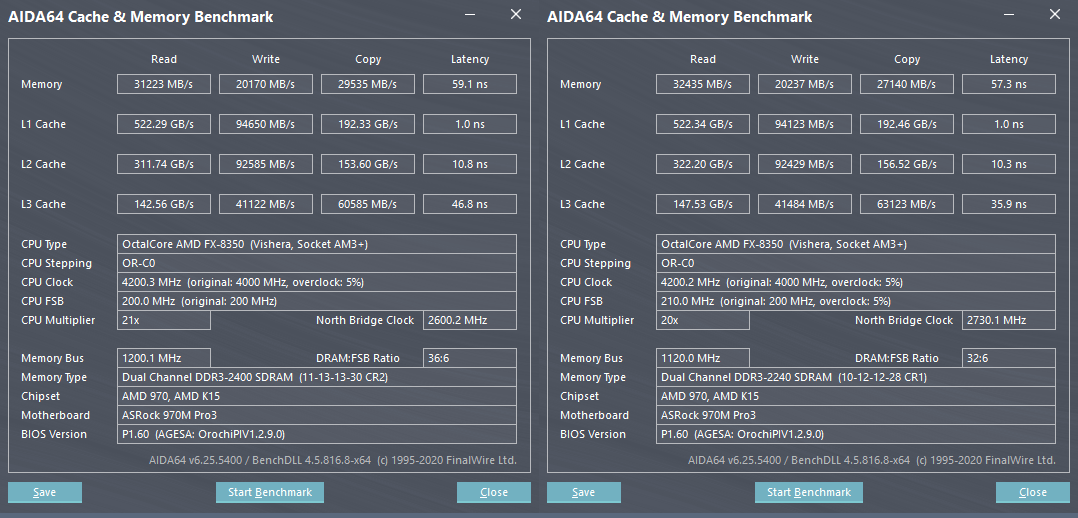Viewport: 1078px width, 518px height.
Task: Click Save in the right benchmark window
Action: 584,492
